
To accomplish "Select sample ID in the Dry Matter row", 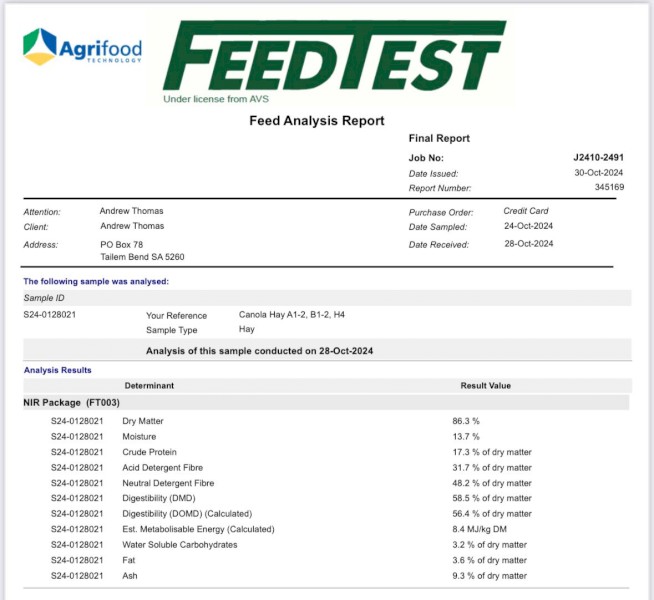I will coord(77,422).
